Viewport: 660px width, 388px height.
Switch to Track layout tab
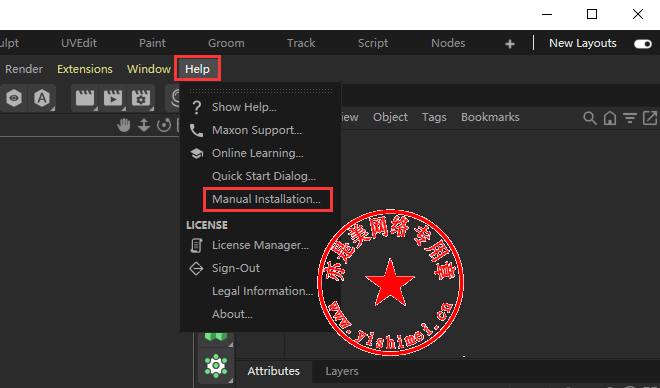tap(301, 43)
